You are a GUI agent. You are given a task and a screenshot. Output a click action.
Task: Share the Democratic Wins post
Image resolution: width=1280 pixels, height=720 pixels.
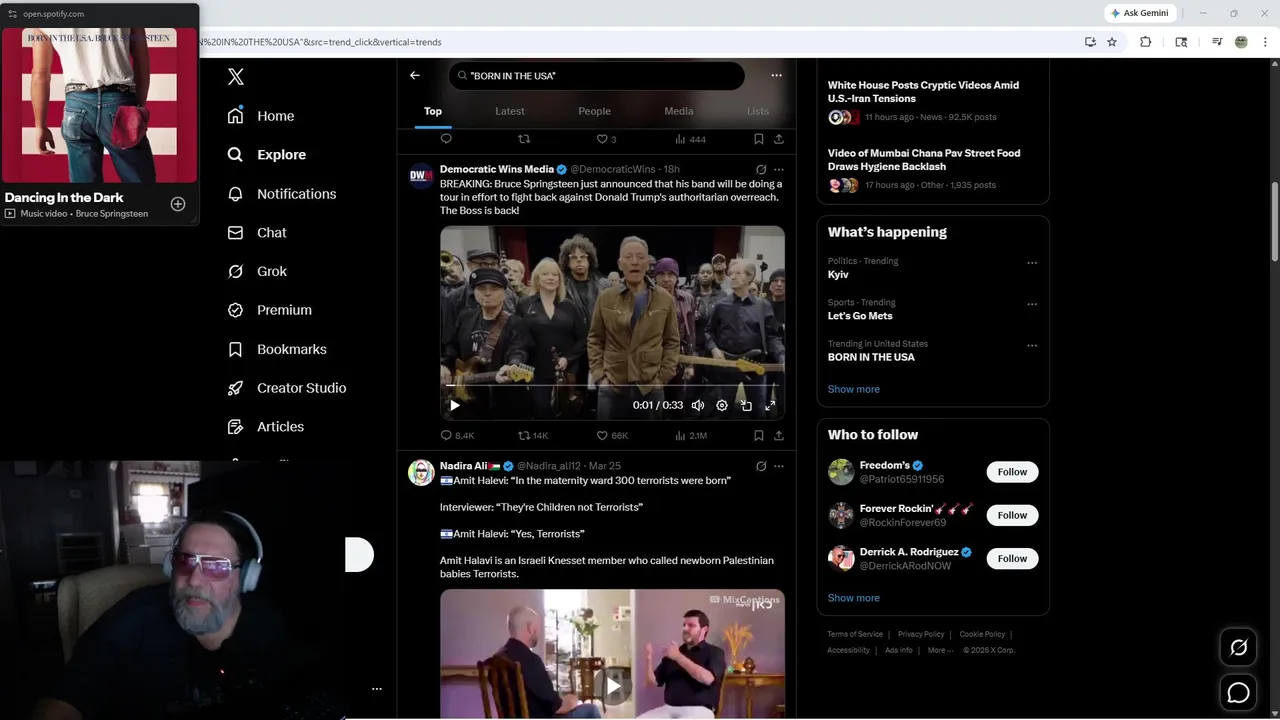click(779, 436)
